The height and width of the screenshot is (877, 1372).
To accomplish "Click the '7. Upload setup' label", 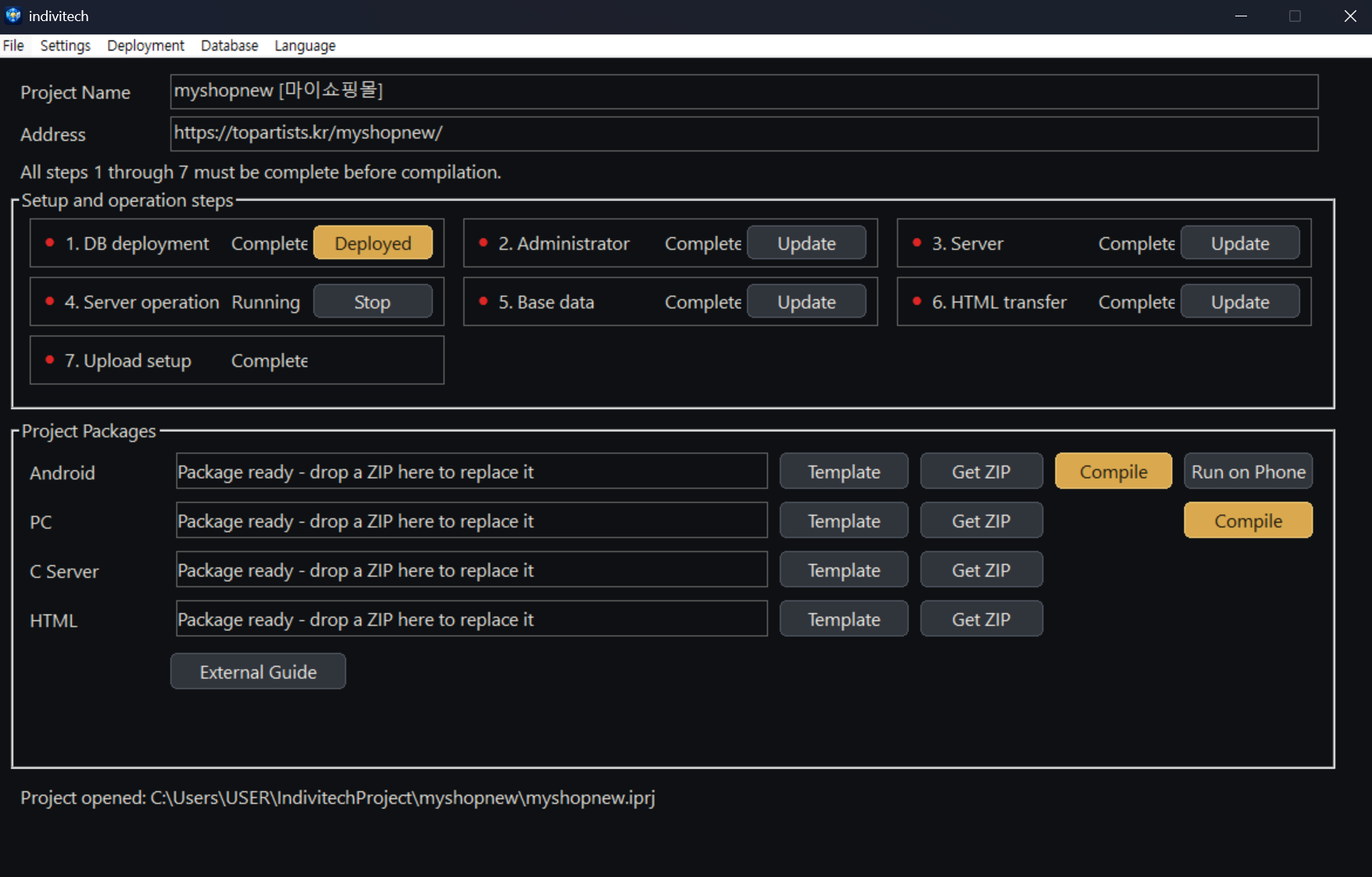I will point(128,360).
